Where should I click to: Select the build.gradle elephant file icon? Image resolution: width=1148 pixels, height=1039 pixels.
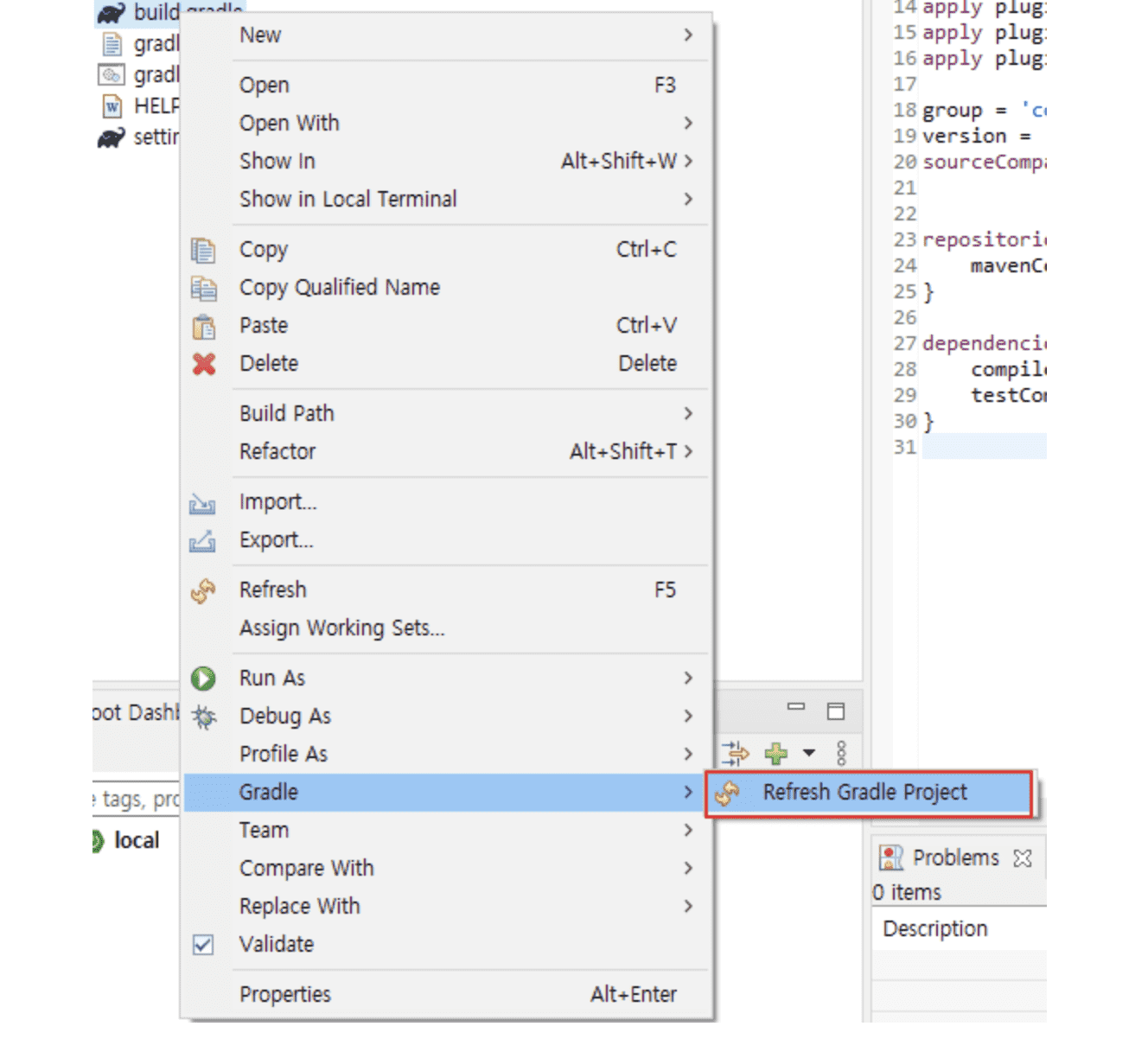[111, 13]
